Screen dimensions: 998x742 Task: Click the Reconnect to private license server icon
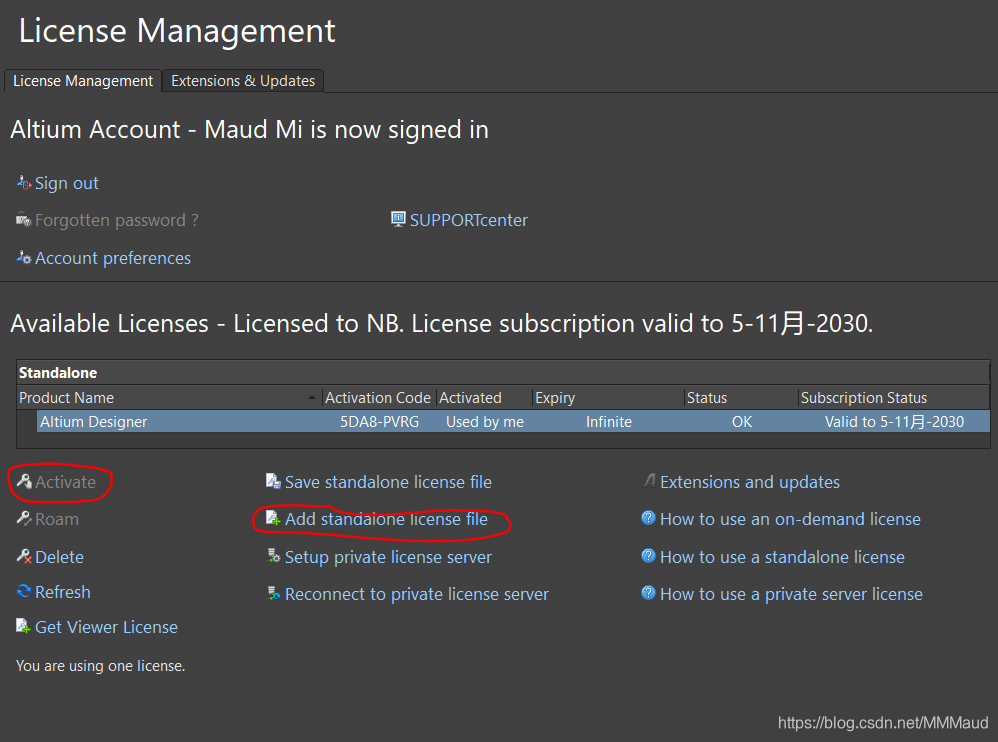point(273,594)
